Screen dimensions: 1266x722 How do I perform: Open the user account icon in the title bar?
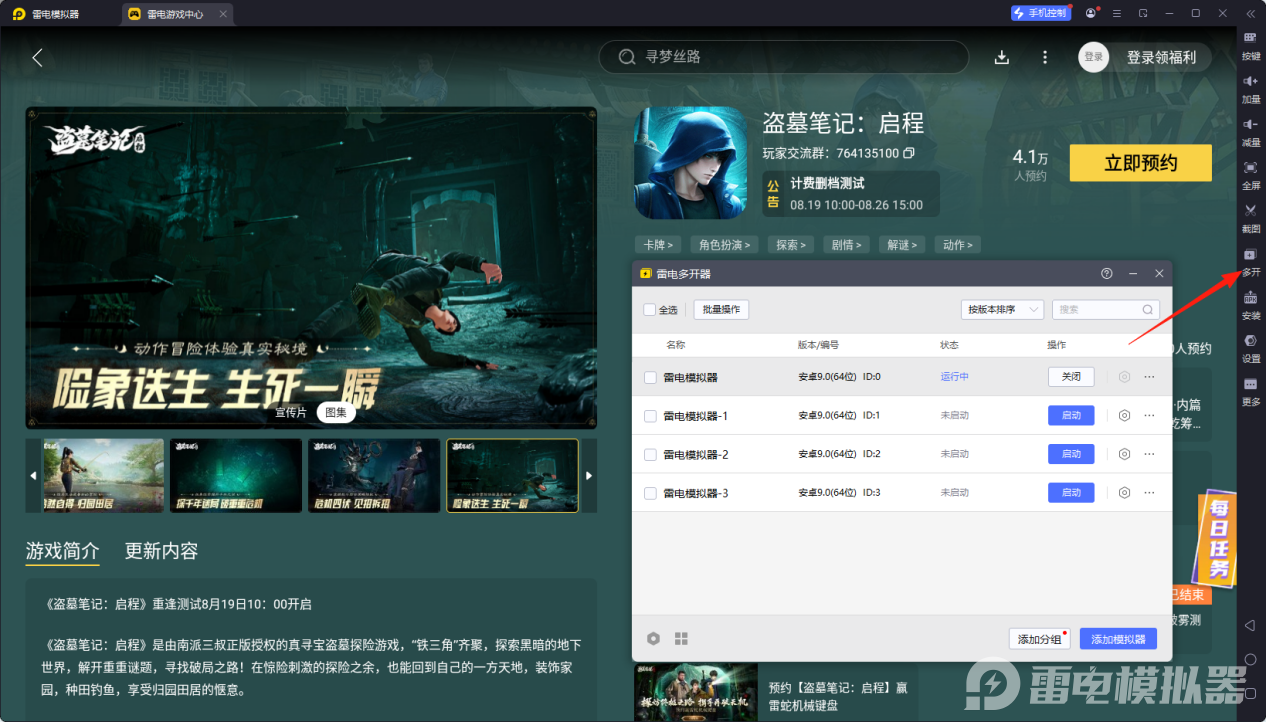1090,13
